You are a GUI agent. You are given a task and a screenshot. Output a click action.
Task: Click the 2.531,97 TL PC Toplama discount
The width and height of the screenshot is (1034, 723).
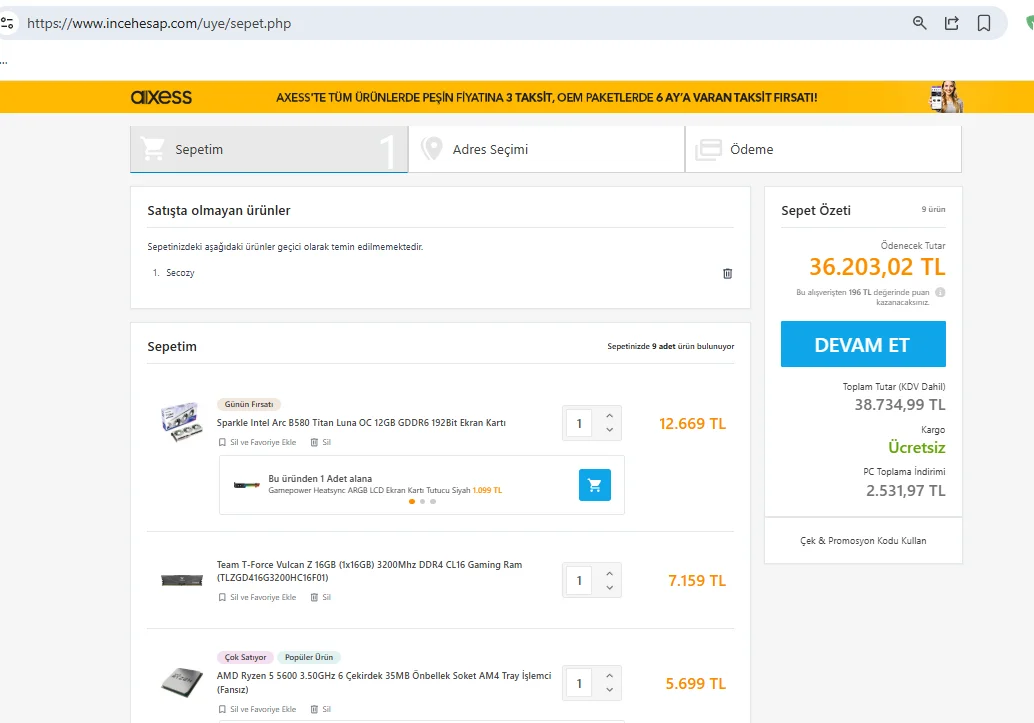pos(905,491)
